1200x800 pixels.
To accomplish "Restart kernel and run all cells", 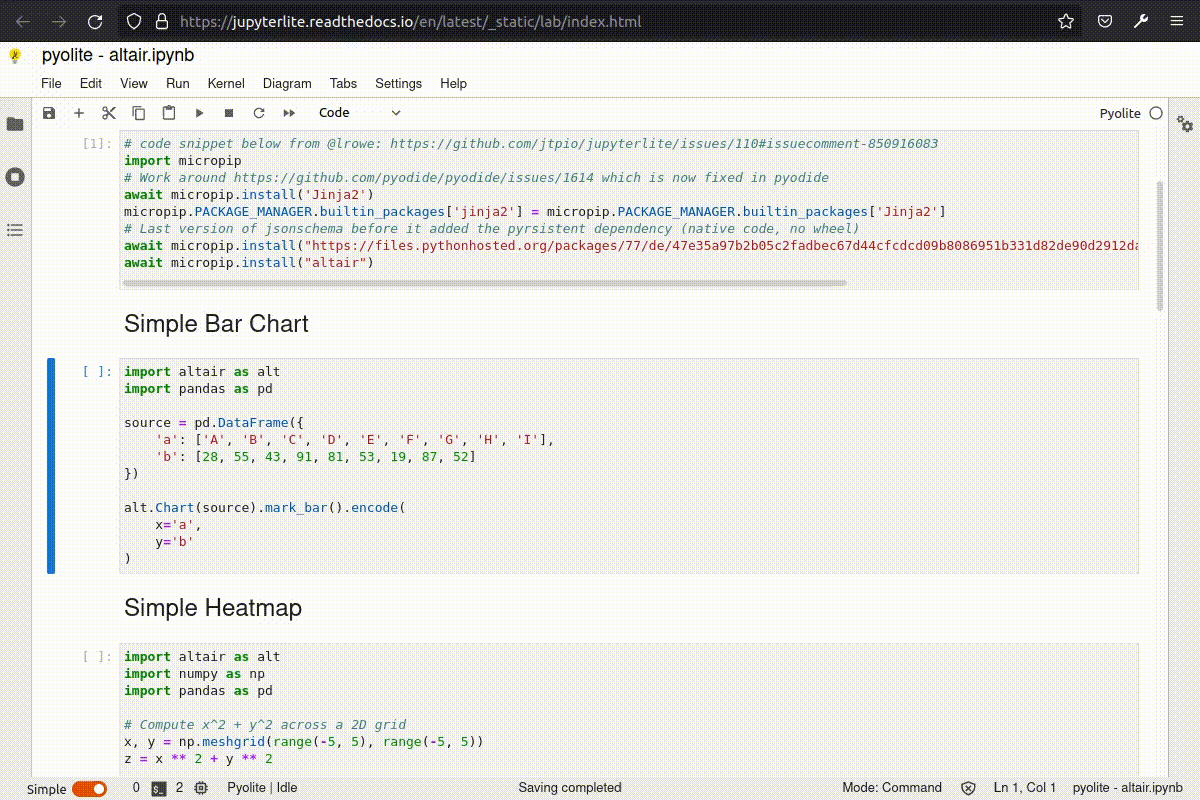I will (289, 113).
